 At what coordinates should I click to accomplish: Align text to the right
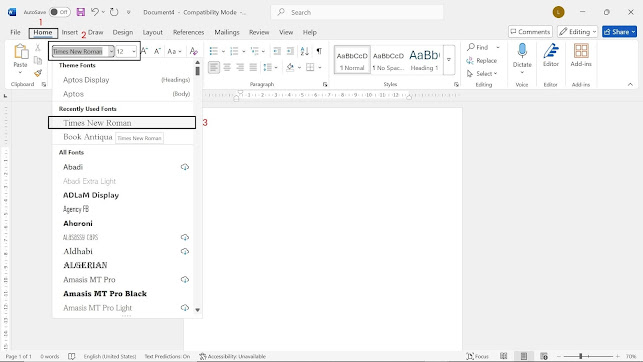[x=240, y=67]
